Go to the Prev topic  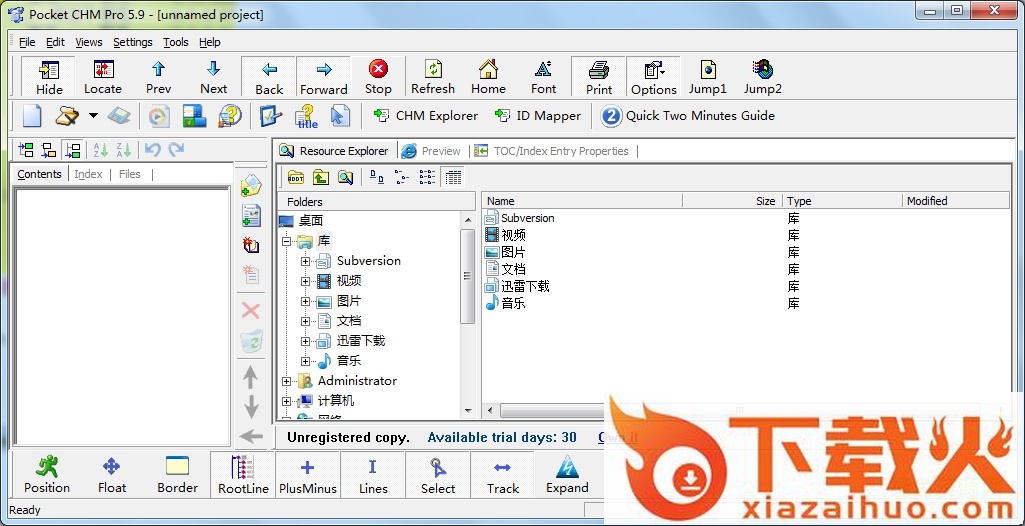point(158,77)
